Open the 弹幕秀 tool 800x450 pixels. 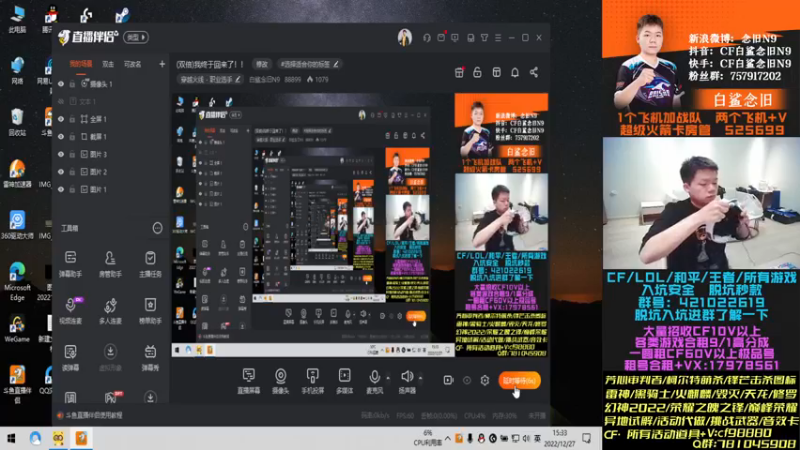coord(150,357)
